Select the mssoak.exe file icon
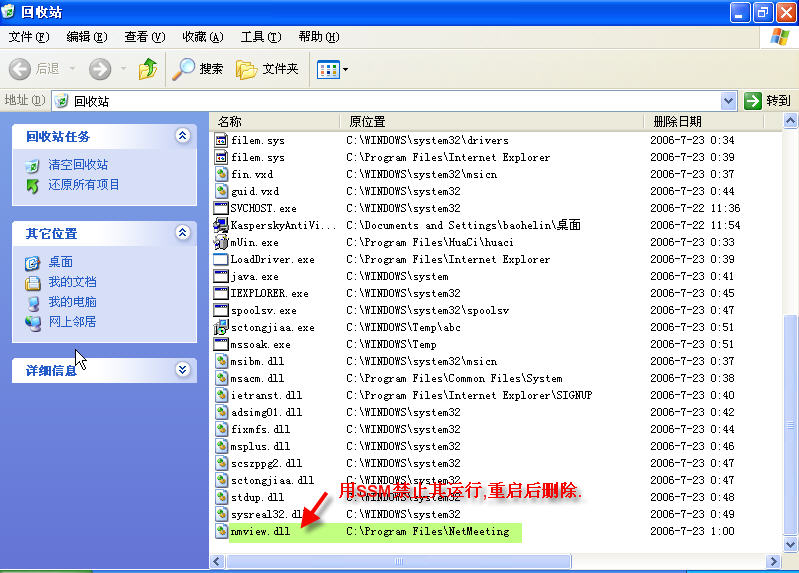The width and height of the screenshot is (799, 573). pyautogui.click(x=221, y=344)
